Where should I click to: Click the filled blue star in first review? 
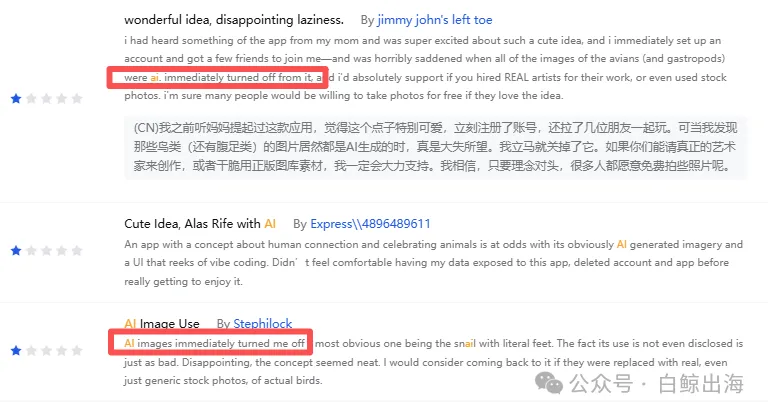pyautogui.click(x=16, y=99)
